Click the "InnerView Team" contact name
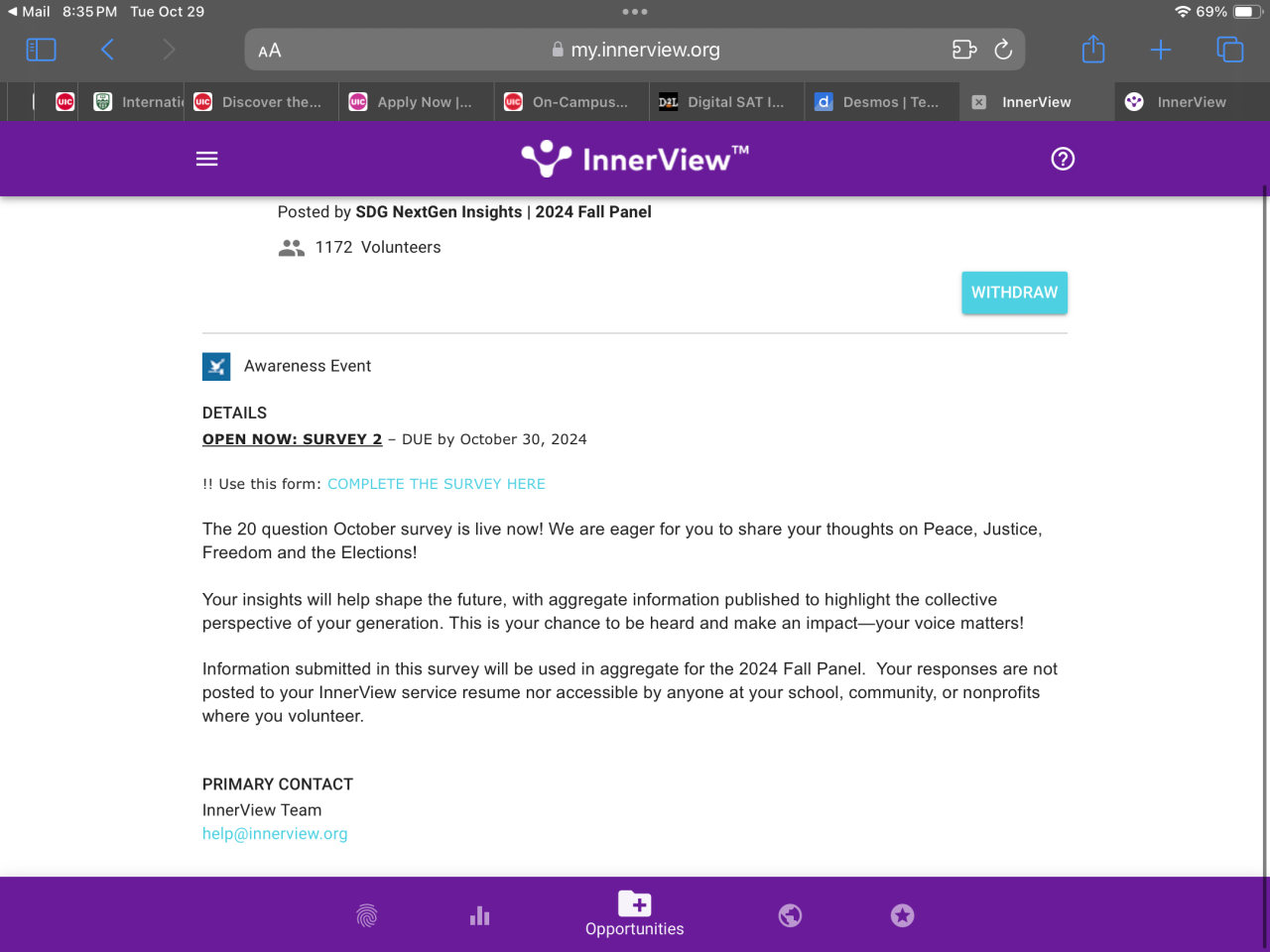 pyautogui.click(x=262, y=810)
